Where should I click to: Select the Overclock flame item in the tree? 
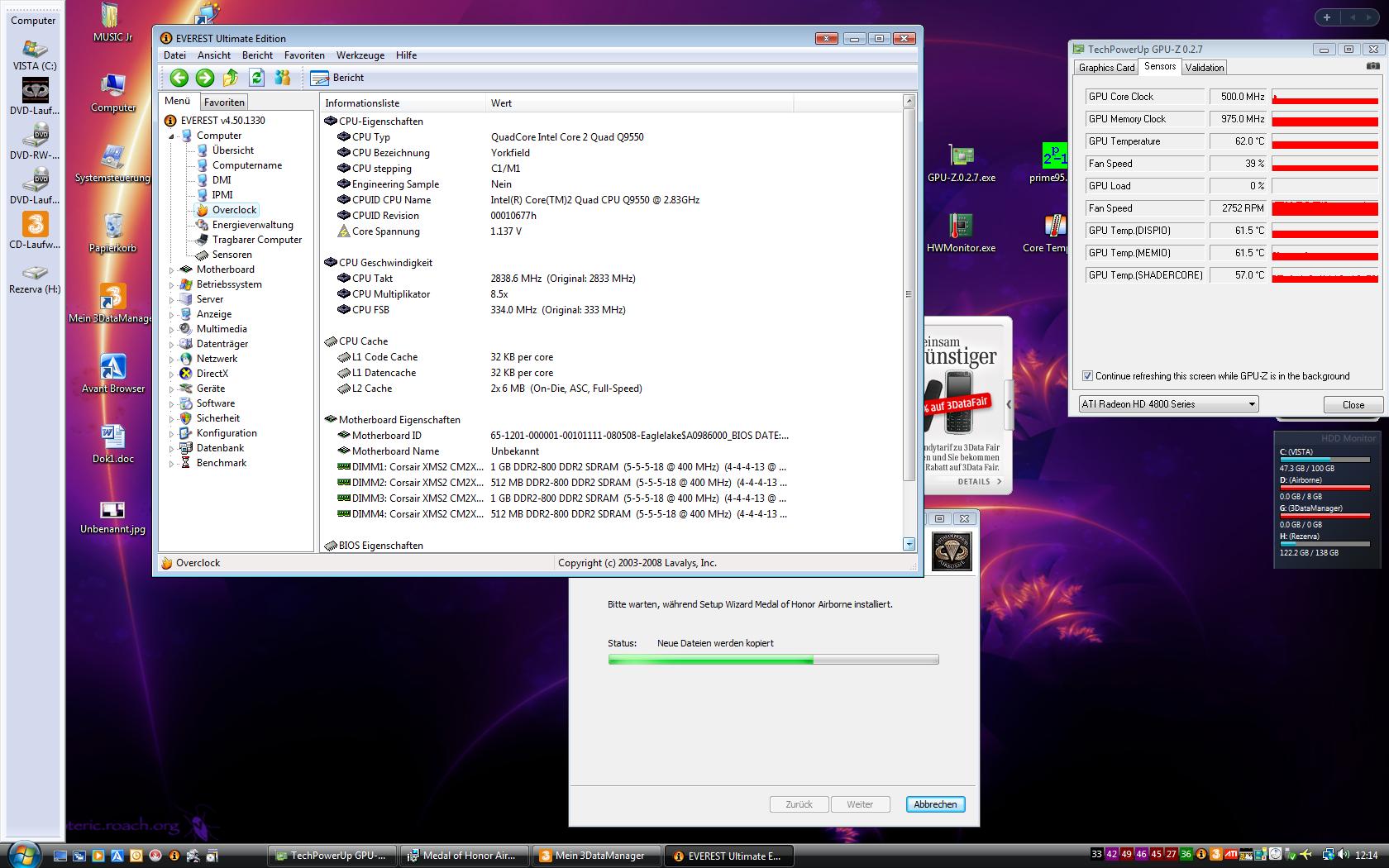[x=227, y=210]
